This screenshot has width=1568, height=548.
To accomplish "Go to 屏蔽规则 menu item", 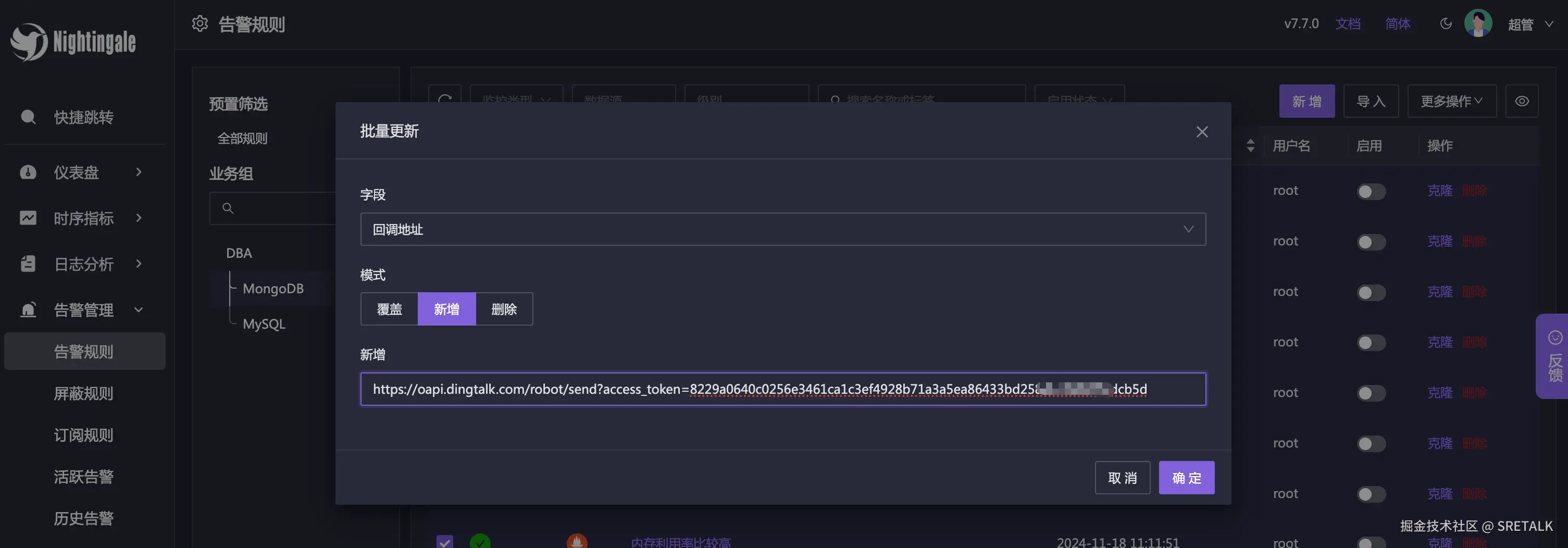I will click(x=84, y=393).
